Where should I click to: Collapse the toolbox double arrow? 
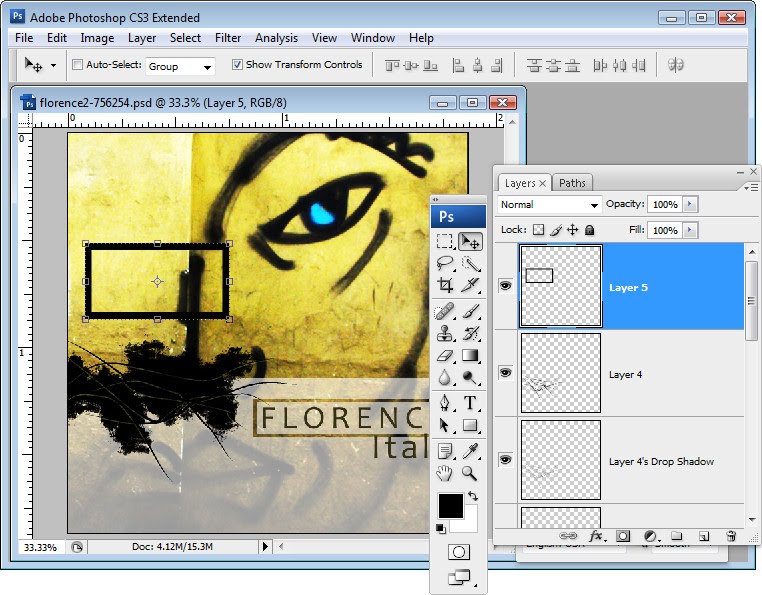coord(435,200)
